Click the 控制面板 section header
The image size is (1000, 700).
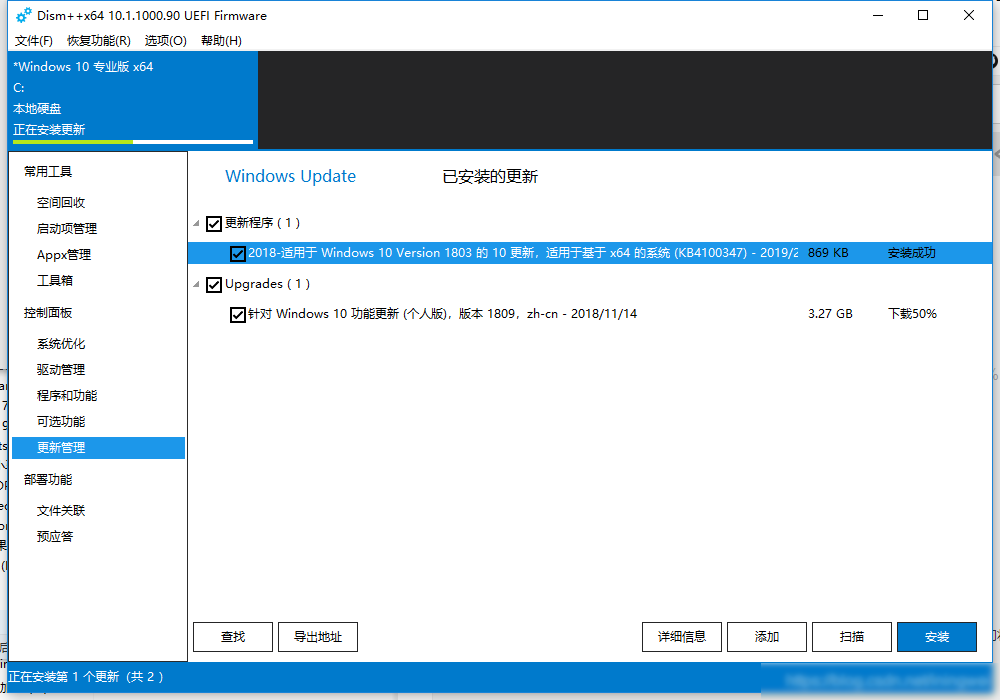click(48, 313)
